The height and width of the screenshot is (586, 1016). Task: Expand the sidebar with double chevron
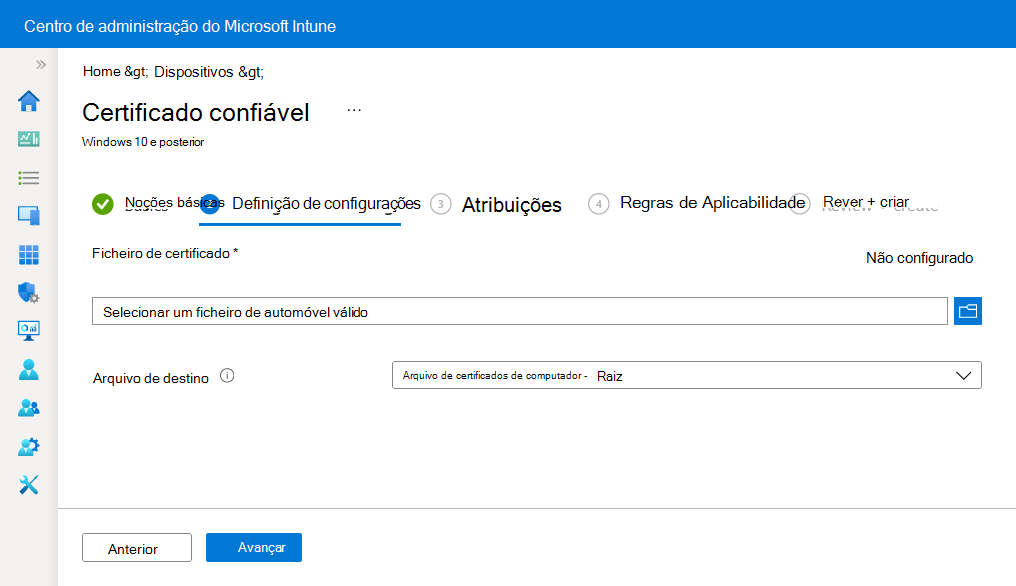[x=41, y=64]
